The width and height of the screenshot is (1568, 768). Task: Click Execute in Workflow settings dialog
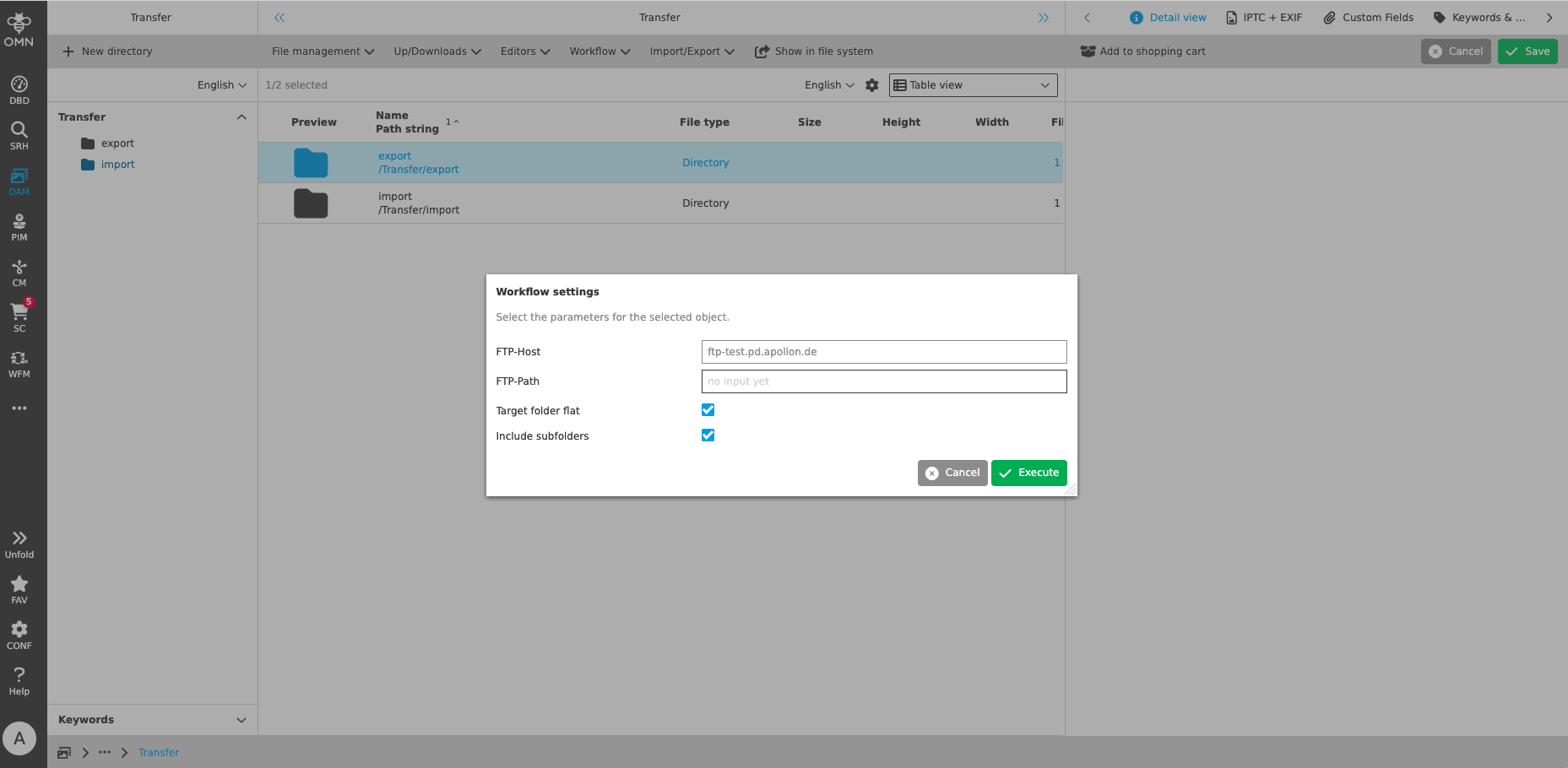click(1028, 473)
